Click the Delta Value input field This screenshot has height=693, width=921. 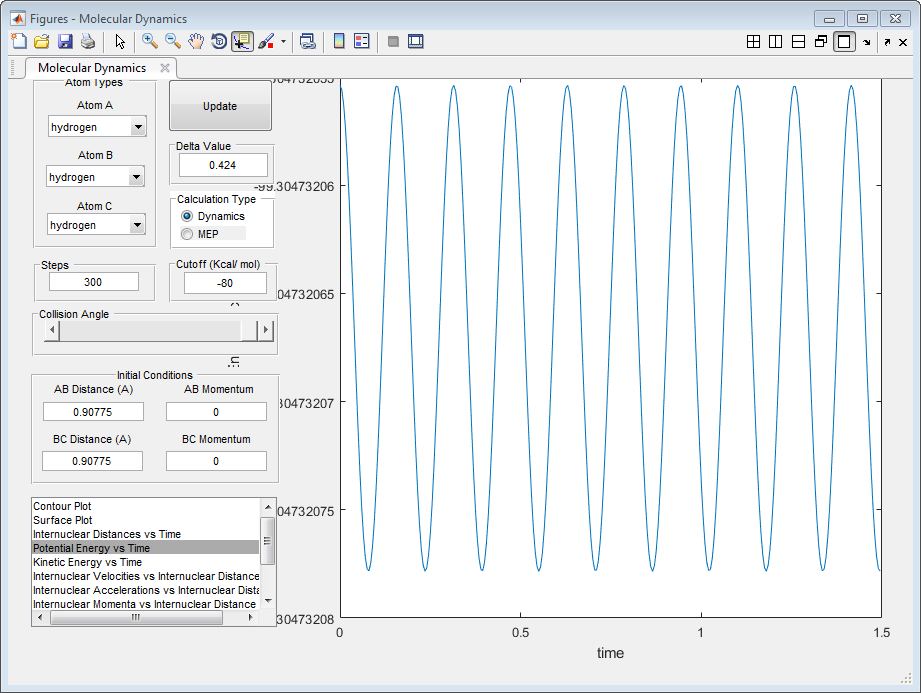[223, 165]
